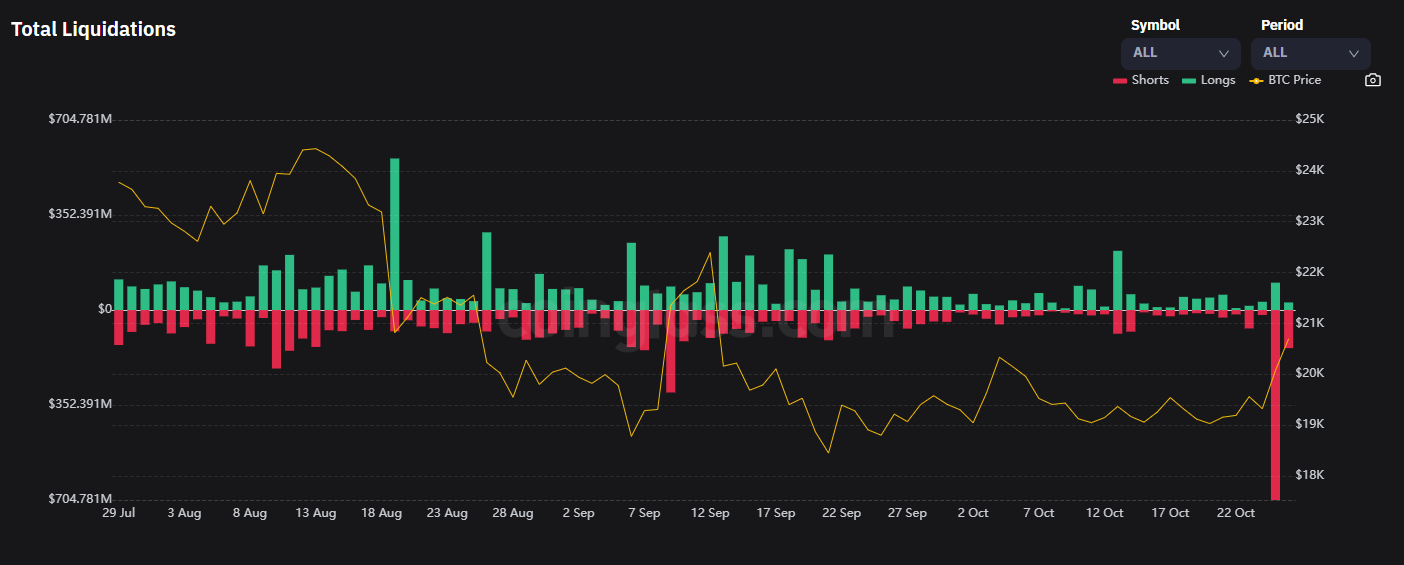The image size is (1404, 565).
Task: Click the camera screenshot icon
Action: point(1373,80)
